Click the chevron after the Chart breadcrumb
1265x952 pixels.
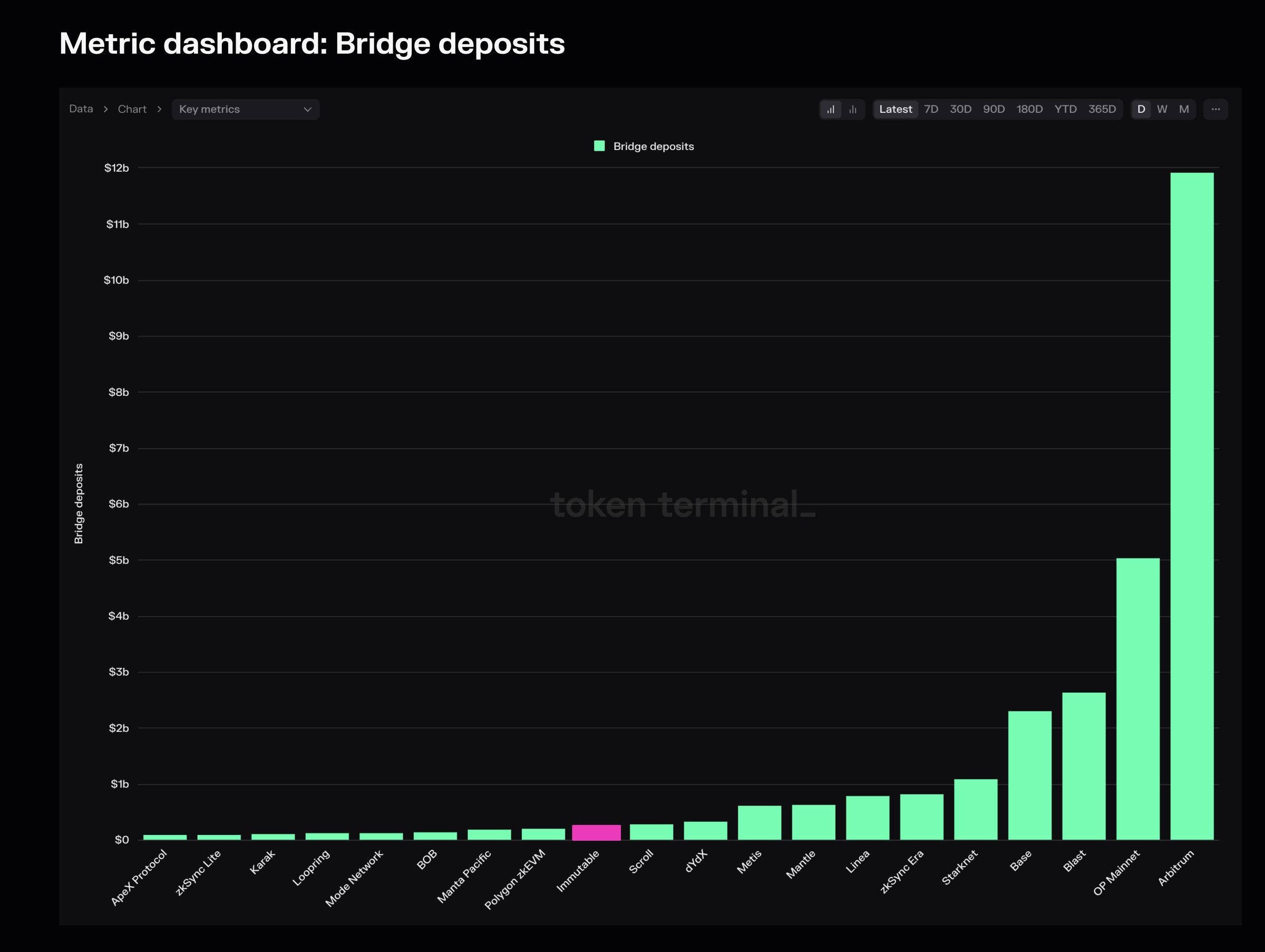(159, 109)
